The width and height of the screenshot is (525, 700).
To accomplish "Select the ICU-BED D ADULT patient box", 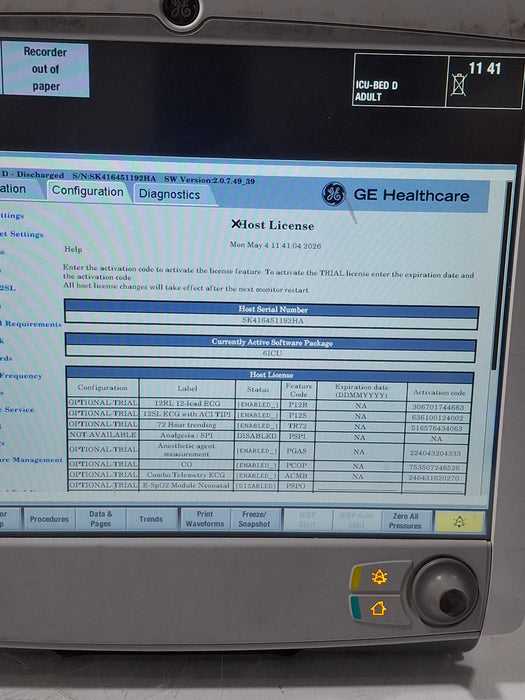I will 400,80.
